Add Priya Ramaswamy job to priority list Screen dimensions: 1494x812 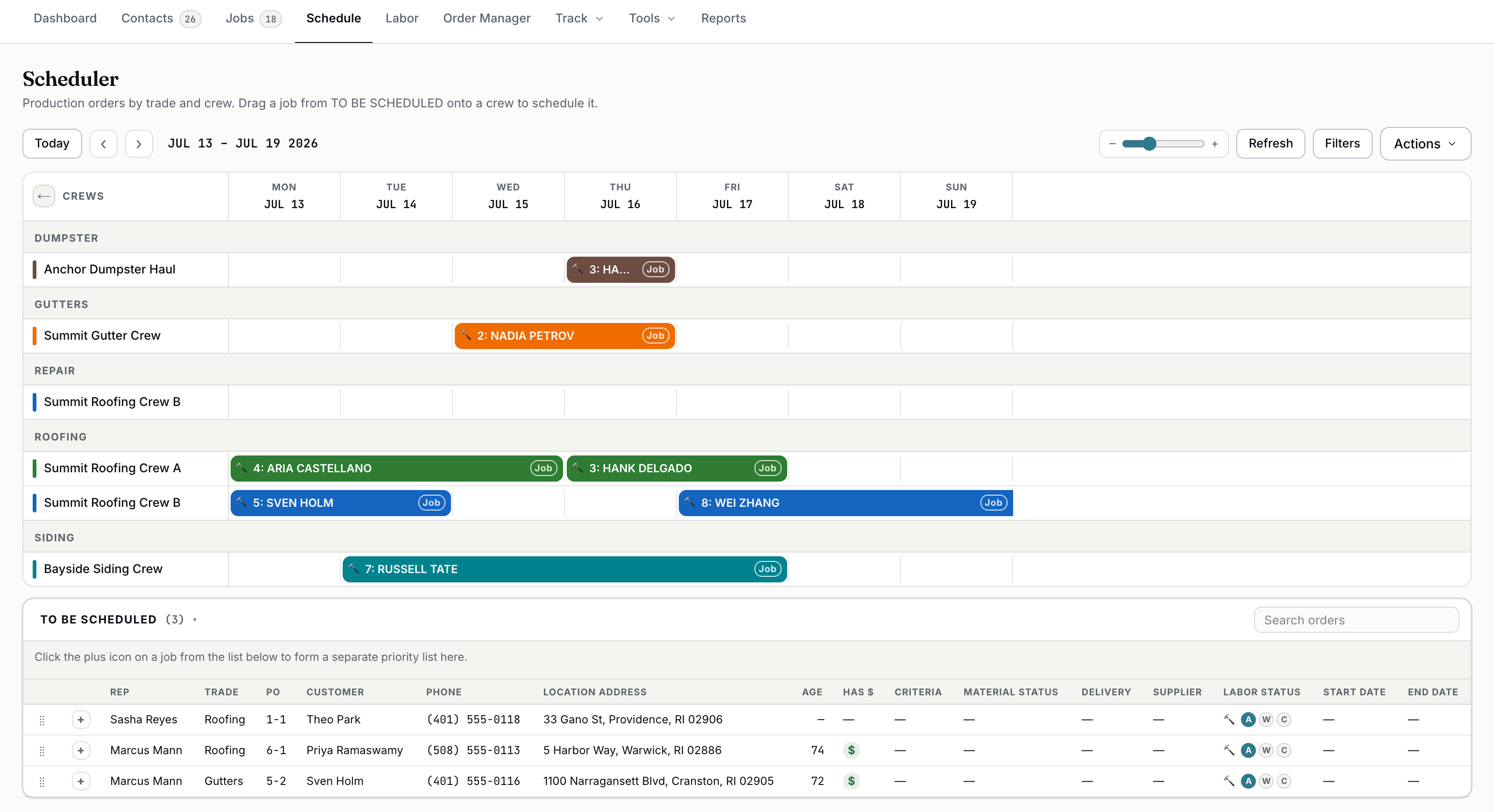click(81, 750)
